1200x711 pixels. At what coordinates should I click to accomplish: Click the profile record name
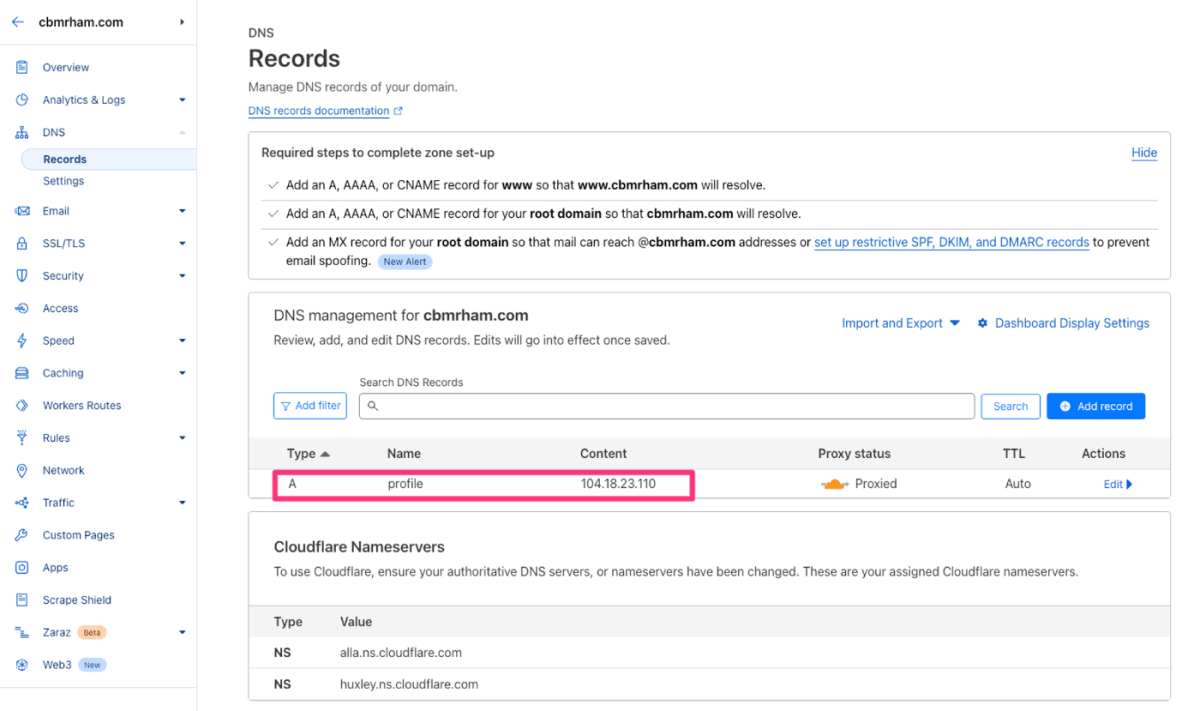point(405,484)
